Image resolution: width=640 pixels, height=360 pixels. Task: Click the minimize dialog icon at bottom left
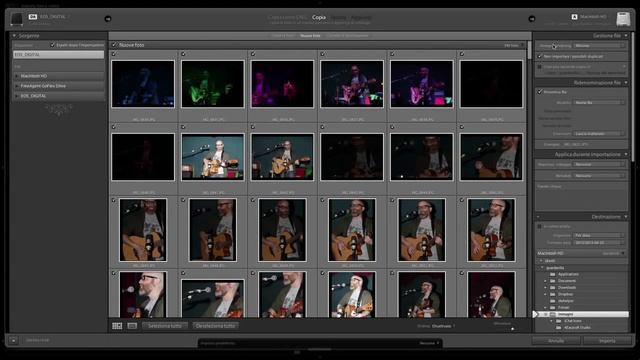[x=13, y=340]
